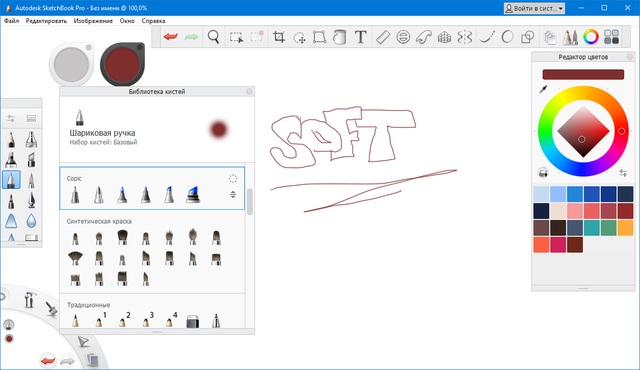Click the green Redo arrow in top toolbar
This screenshot has height=370, width=640.
click(x=191, y=37)
